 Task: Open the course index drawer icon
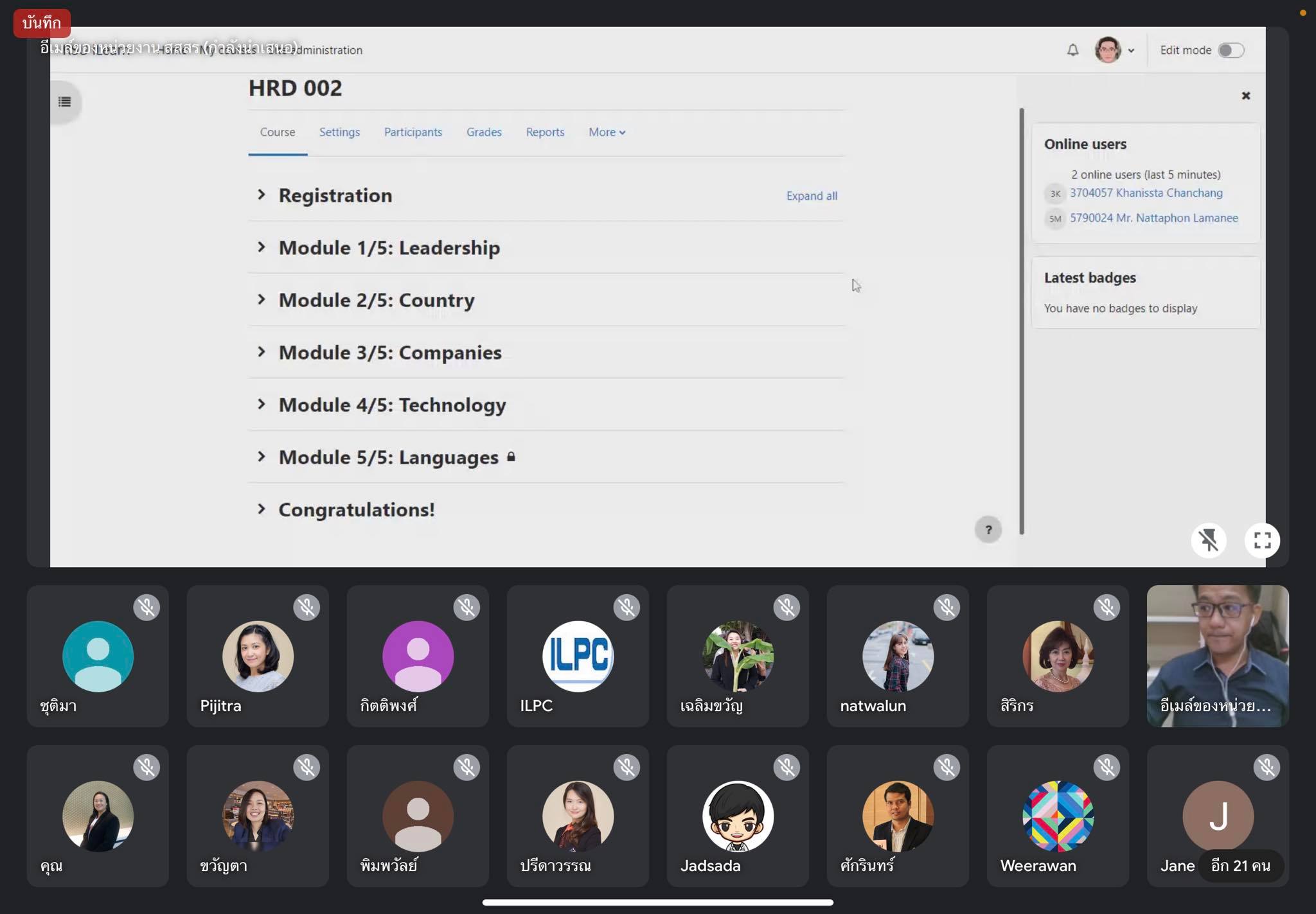pos(65,102)
